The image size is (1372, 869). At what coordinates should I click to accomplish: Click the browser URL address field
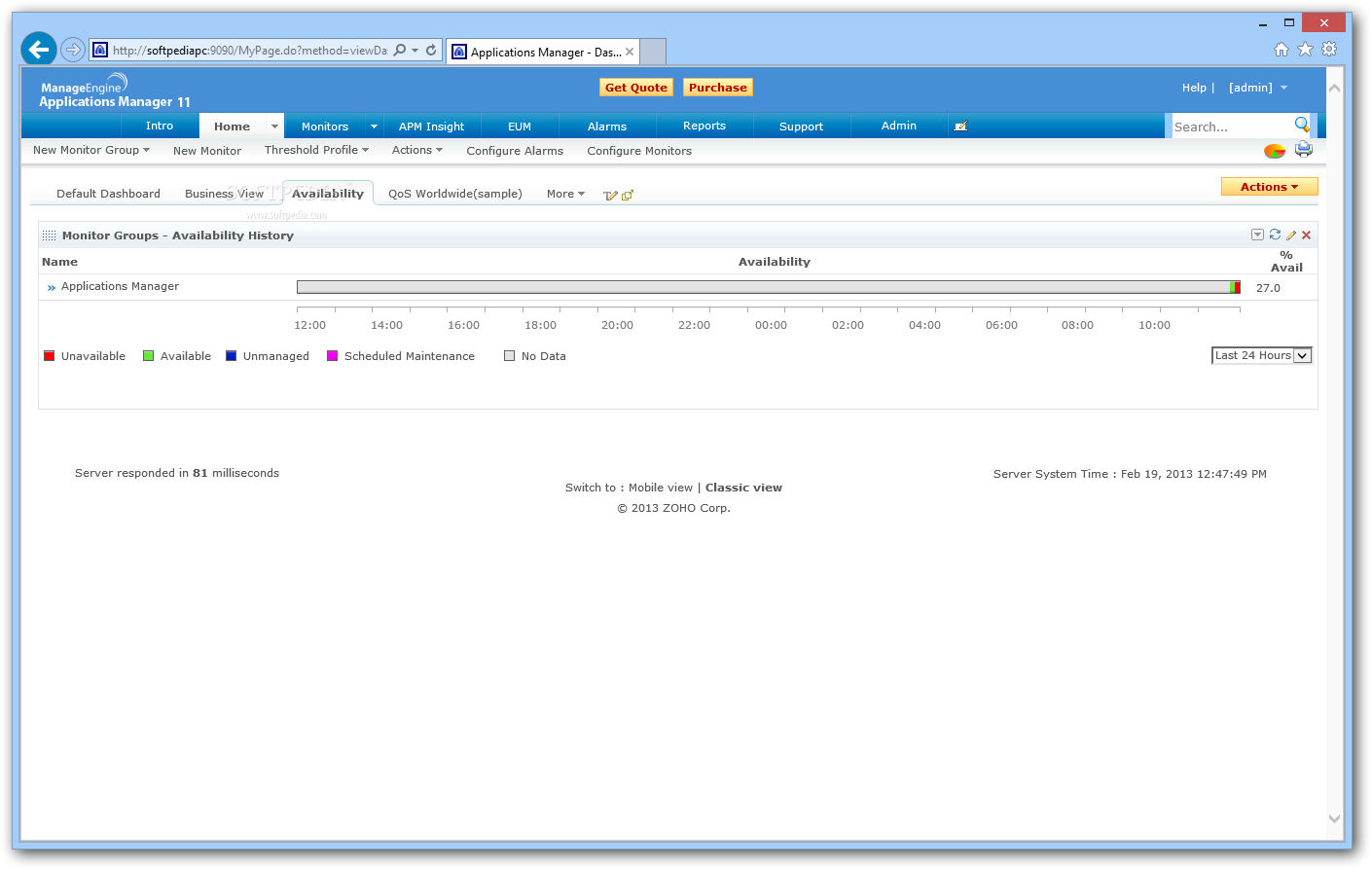tap(249, 51)
